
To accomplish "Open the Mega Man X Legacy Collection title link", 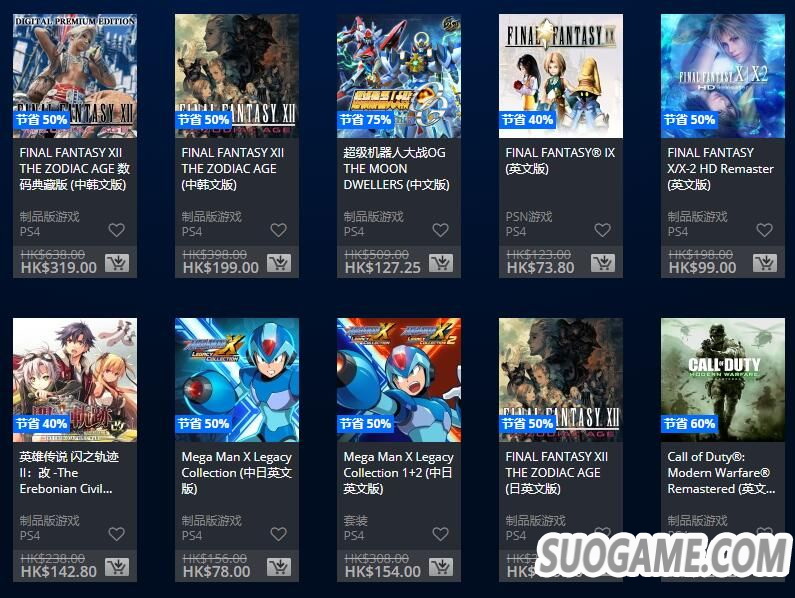I will click(237, 473).
